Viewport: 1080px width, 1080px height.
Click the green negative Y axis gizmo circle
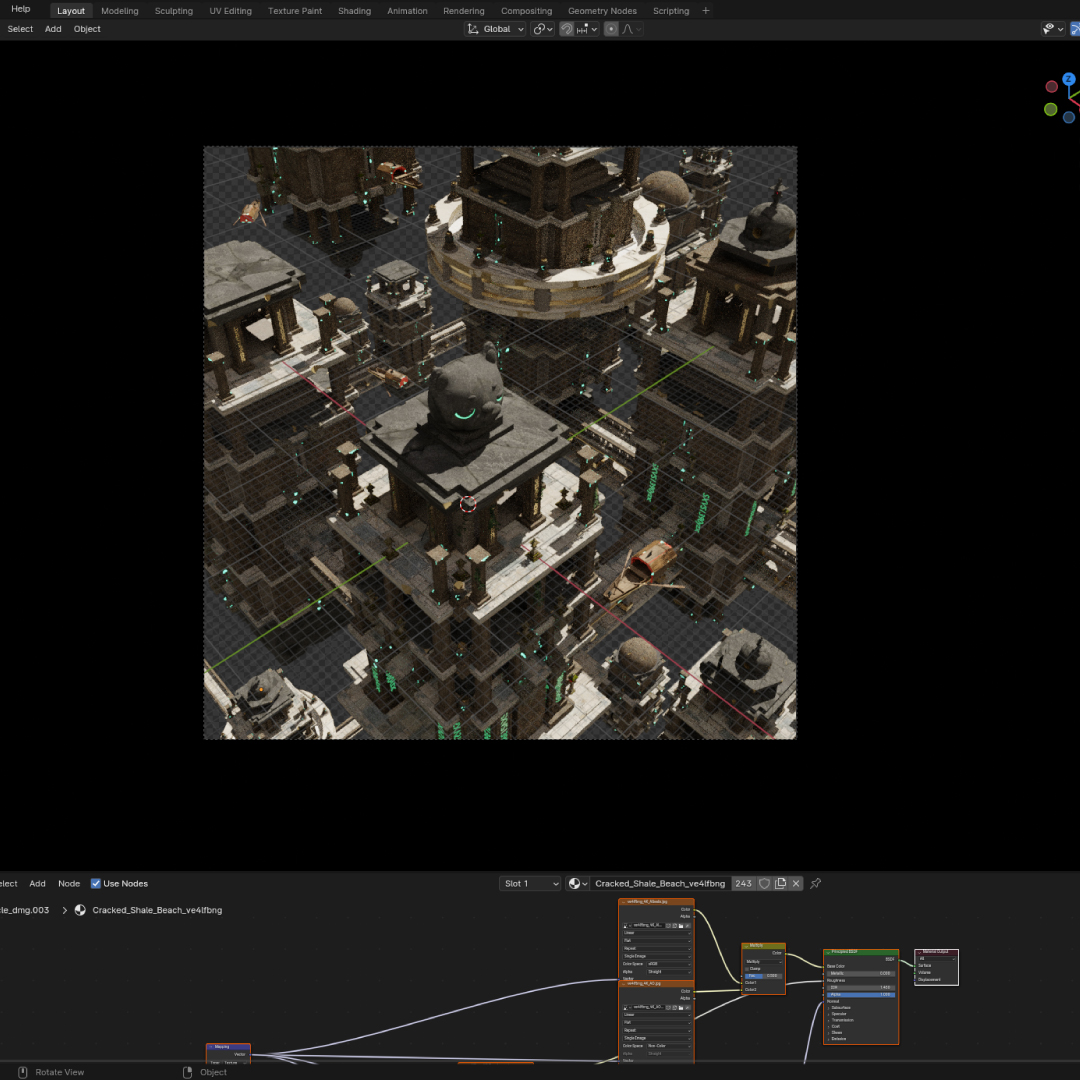(x=1051, y=109)
